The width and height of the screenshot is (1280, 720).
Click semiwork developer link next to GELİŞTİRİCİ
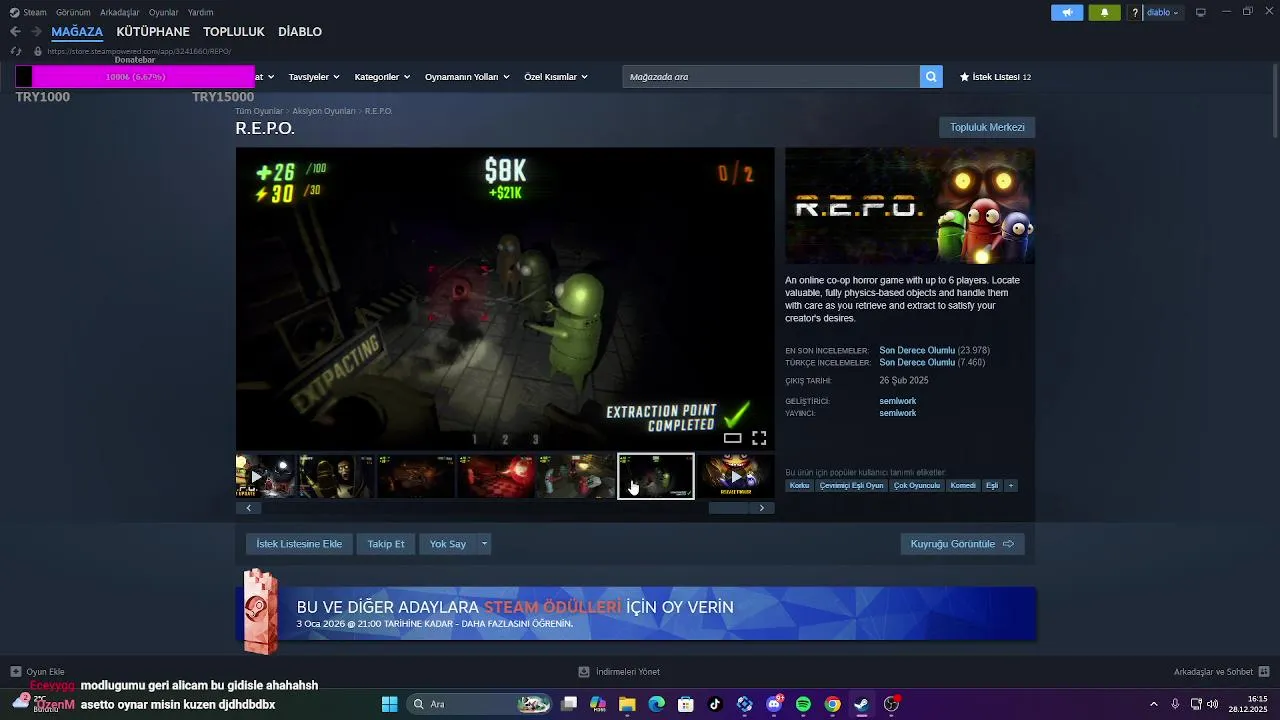(898, 401)
